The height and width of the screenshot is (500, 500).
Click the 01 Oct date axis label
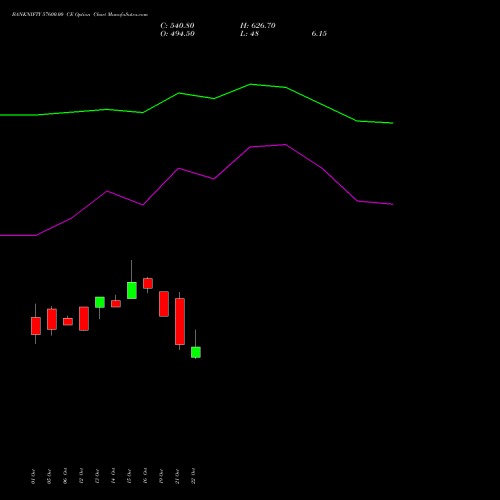click(x=33, y=476)
